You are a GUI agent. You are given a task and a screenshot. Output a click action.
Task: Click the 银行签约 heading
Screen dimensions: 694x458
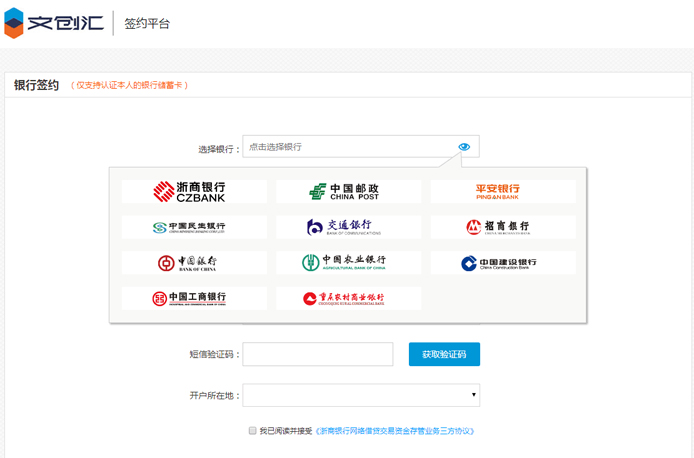pos(36,85)
